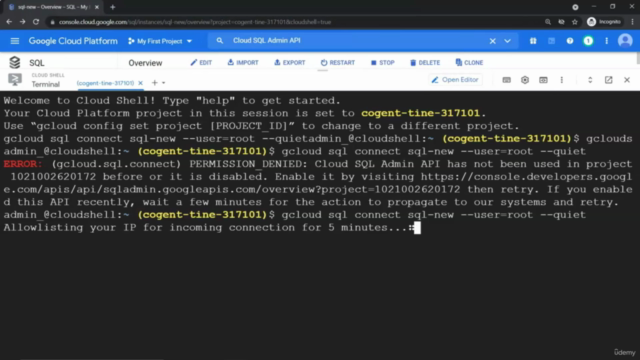Image resolution: width=640 pixels, height=360 pixels.
Task: Reload the page with refresh icon
Action: [36, 22]
